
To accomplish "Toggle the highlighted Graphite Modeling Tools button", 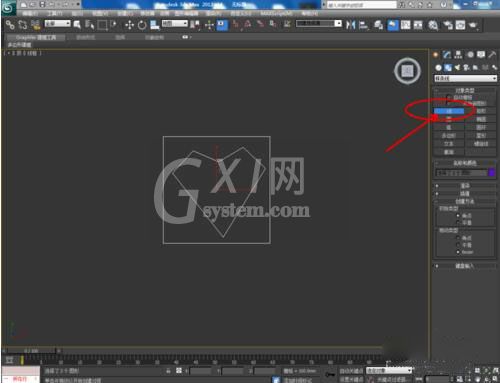I will click(393, 25).
